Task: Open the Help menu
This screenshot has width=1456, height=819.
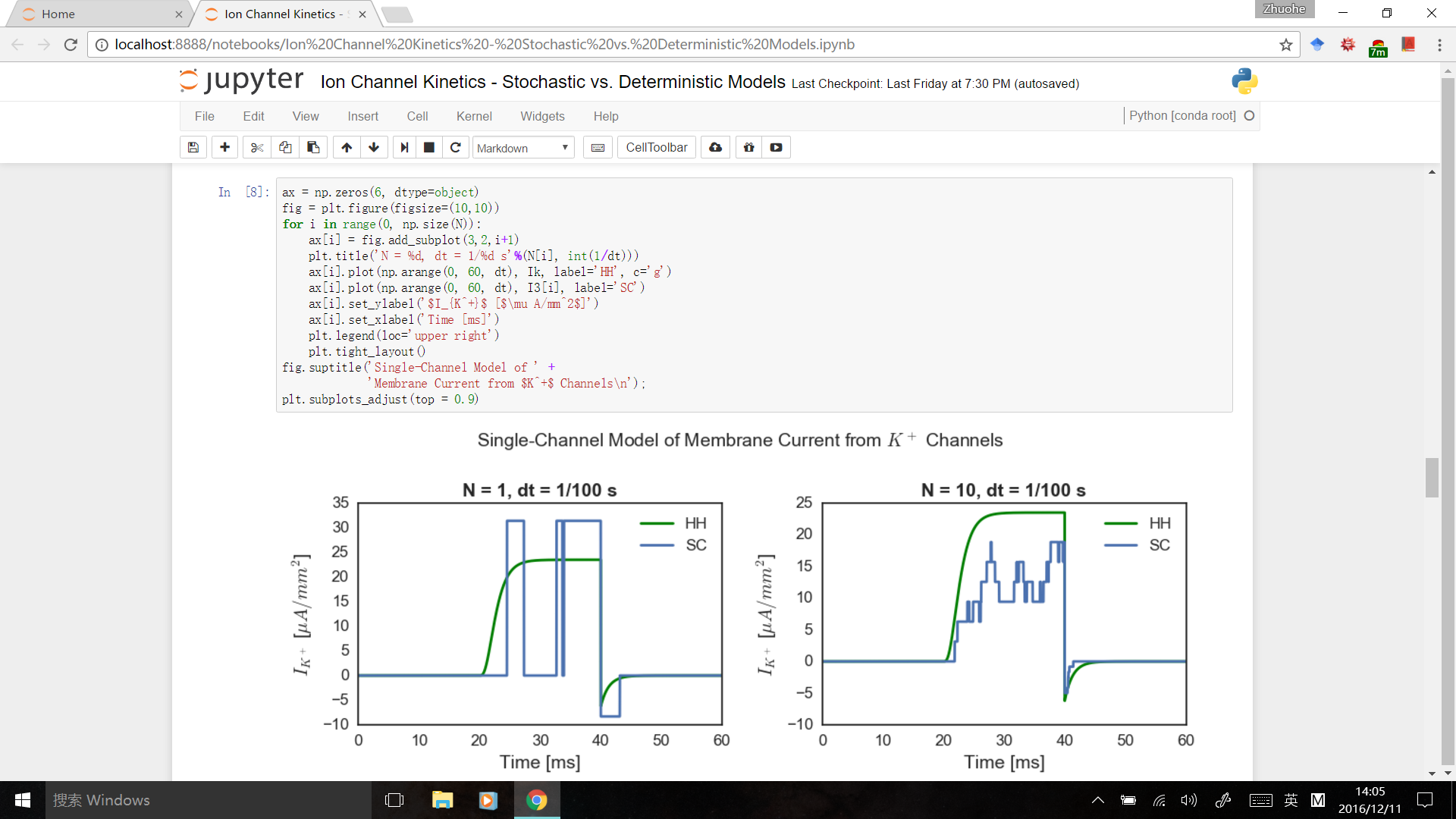Action: 606,116
